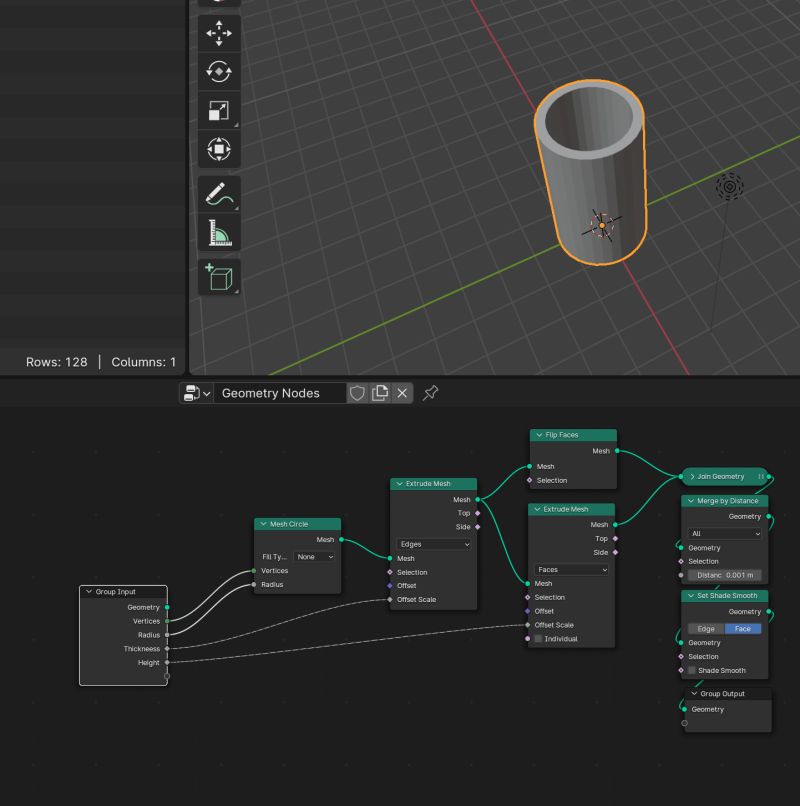Select the Rotate tool

[218, 71]
